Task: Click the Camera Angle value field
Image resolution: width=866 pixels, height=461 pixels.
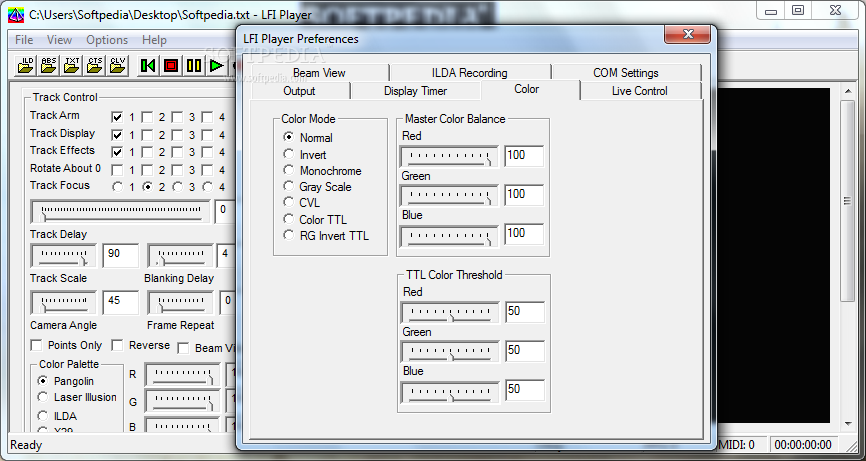Action: click(120, 302)
